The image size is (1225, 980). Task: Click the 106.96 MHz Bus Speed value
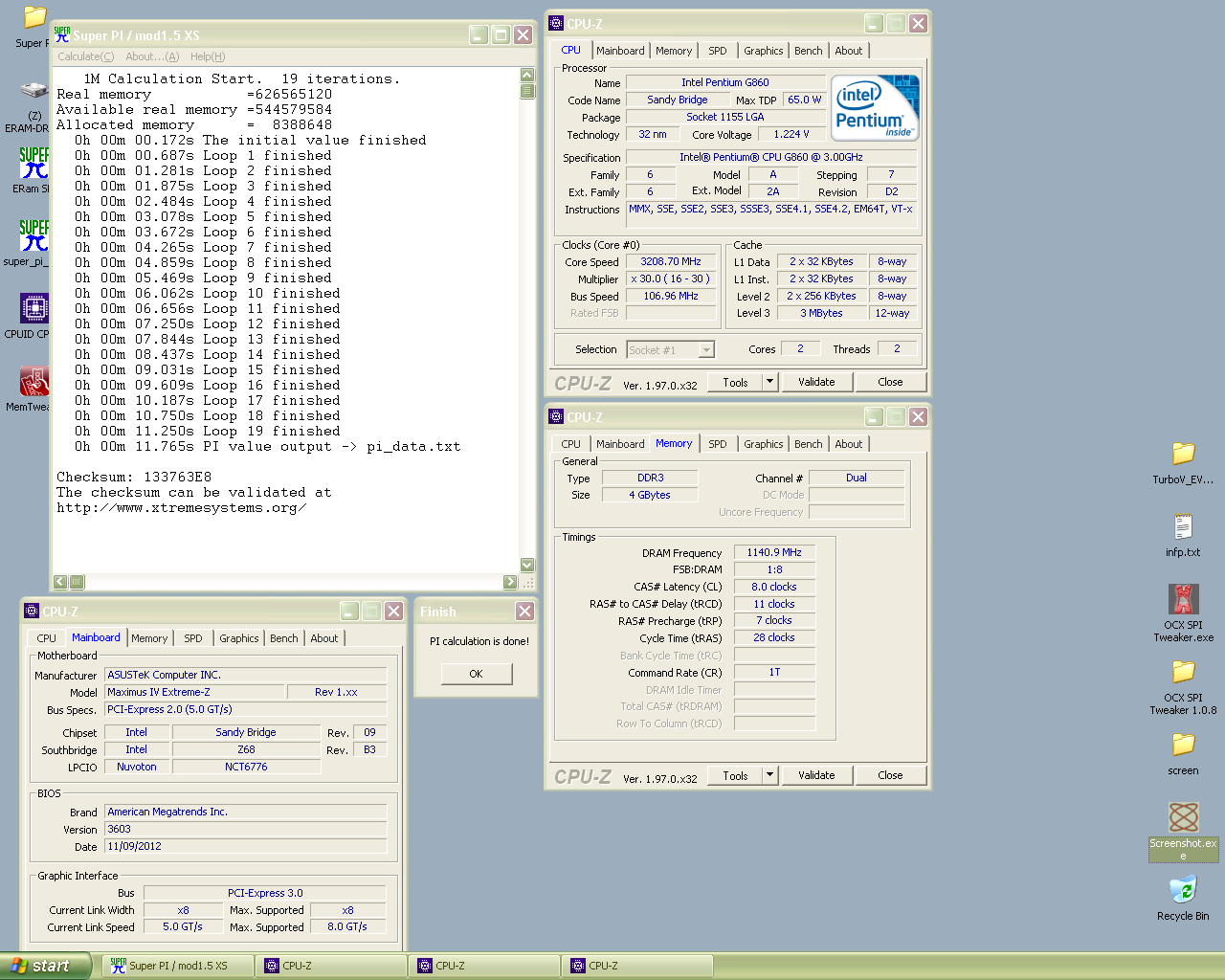pyautogui.click(x=671, y=296)
